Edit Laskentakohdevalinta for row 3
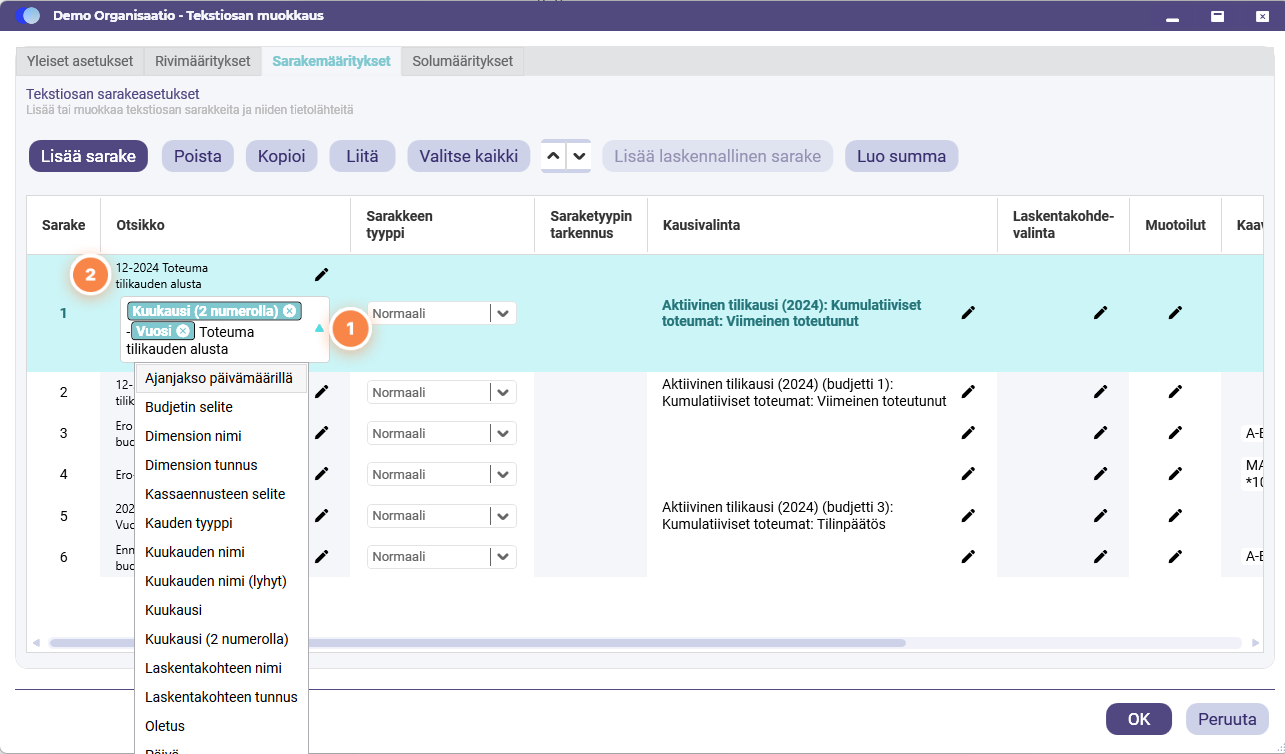The width and height of the screenshot is (1285, 754). 1101,433
